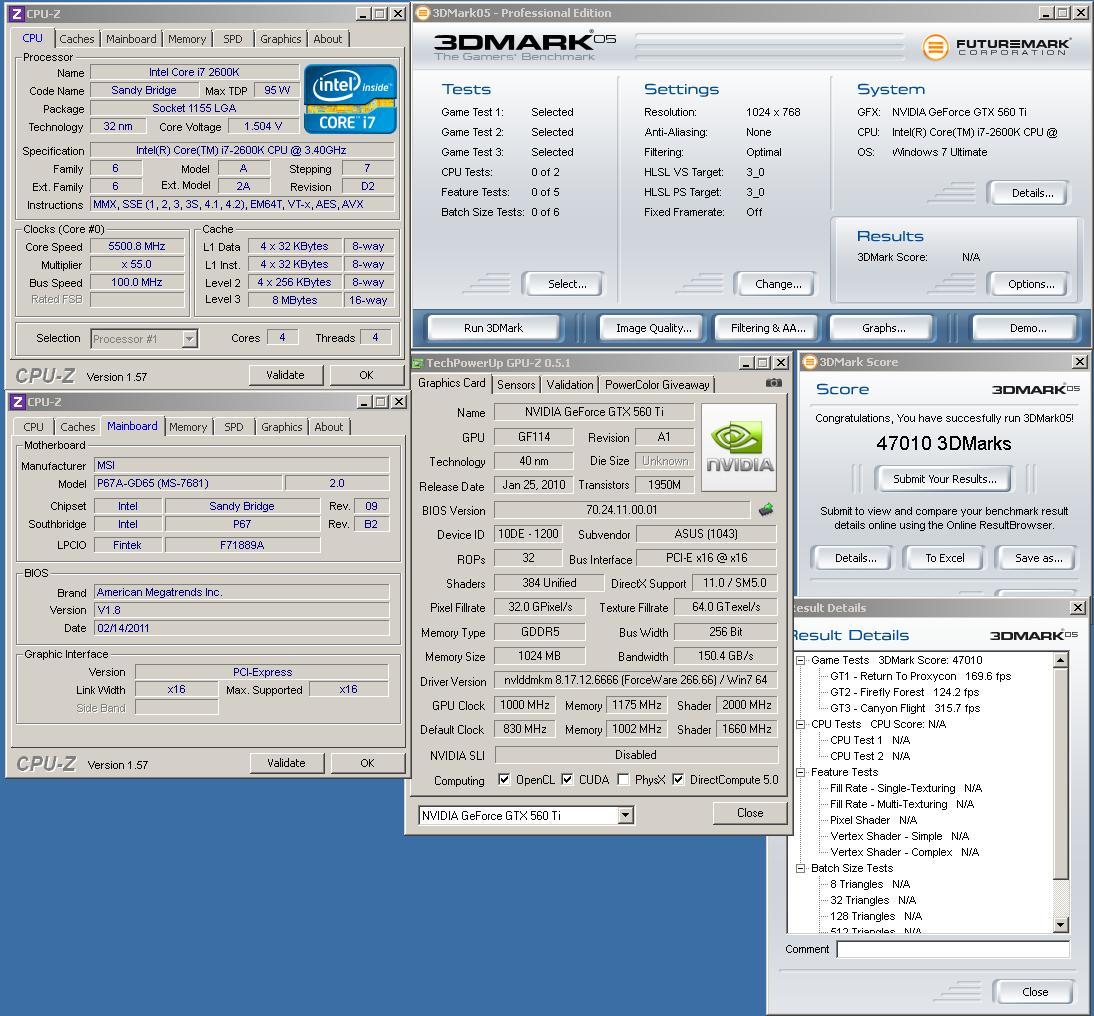
Task: Switch to Caches tab in top CPU-Z
Action: pos(76,39)
